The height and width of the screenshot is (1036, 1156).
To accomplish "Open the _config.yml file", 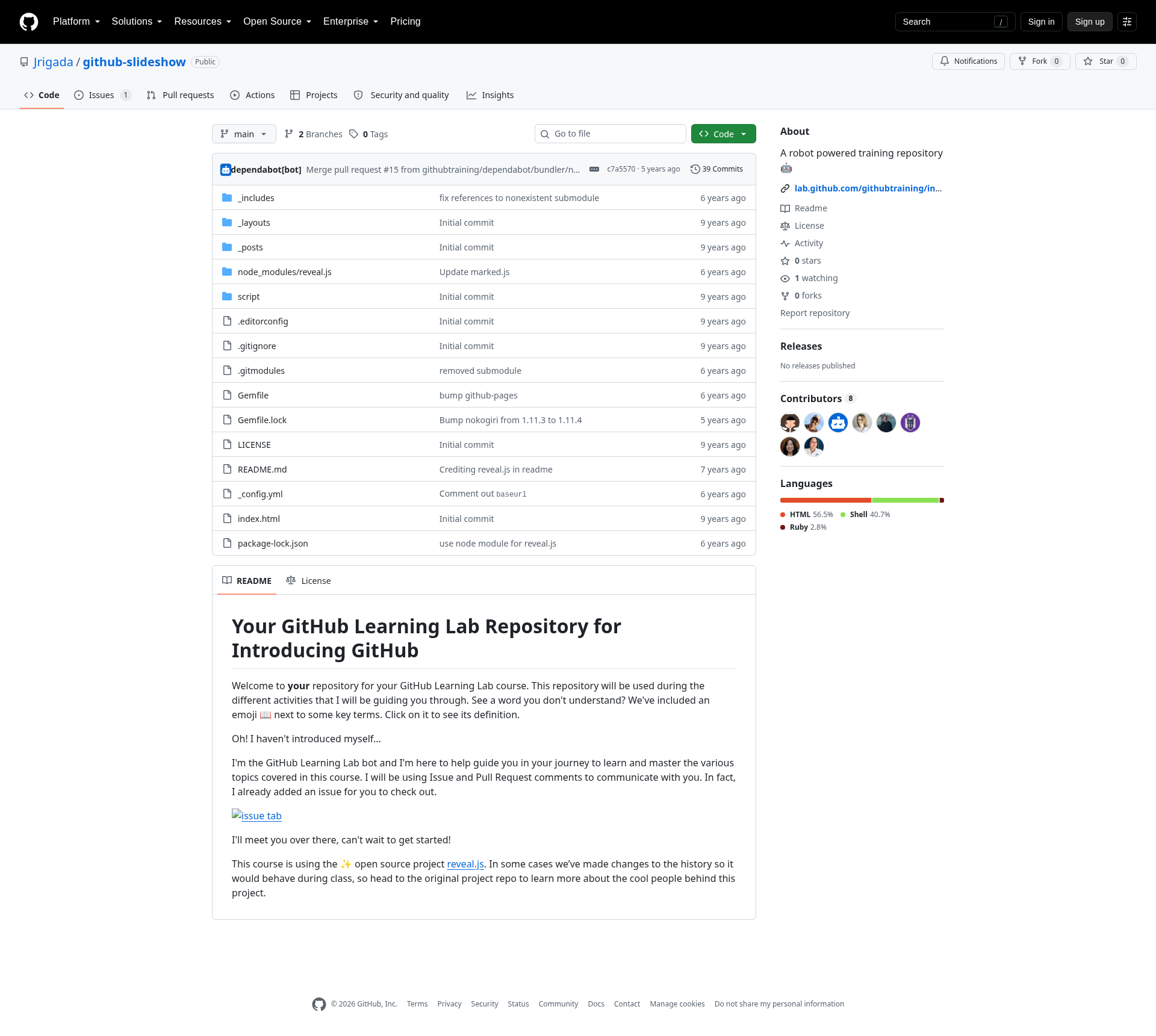I will [260, 494].
